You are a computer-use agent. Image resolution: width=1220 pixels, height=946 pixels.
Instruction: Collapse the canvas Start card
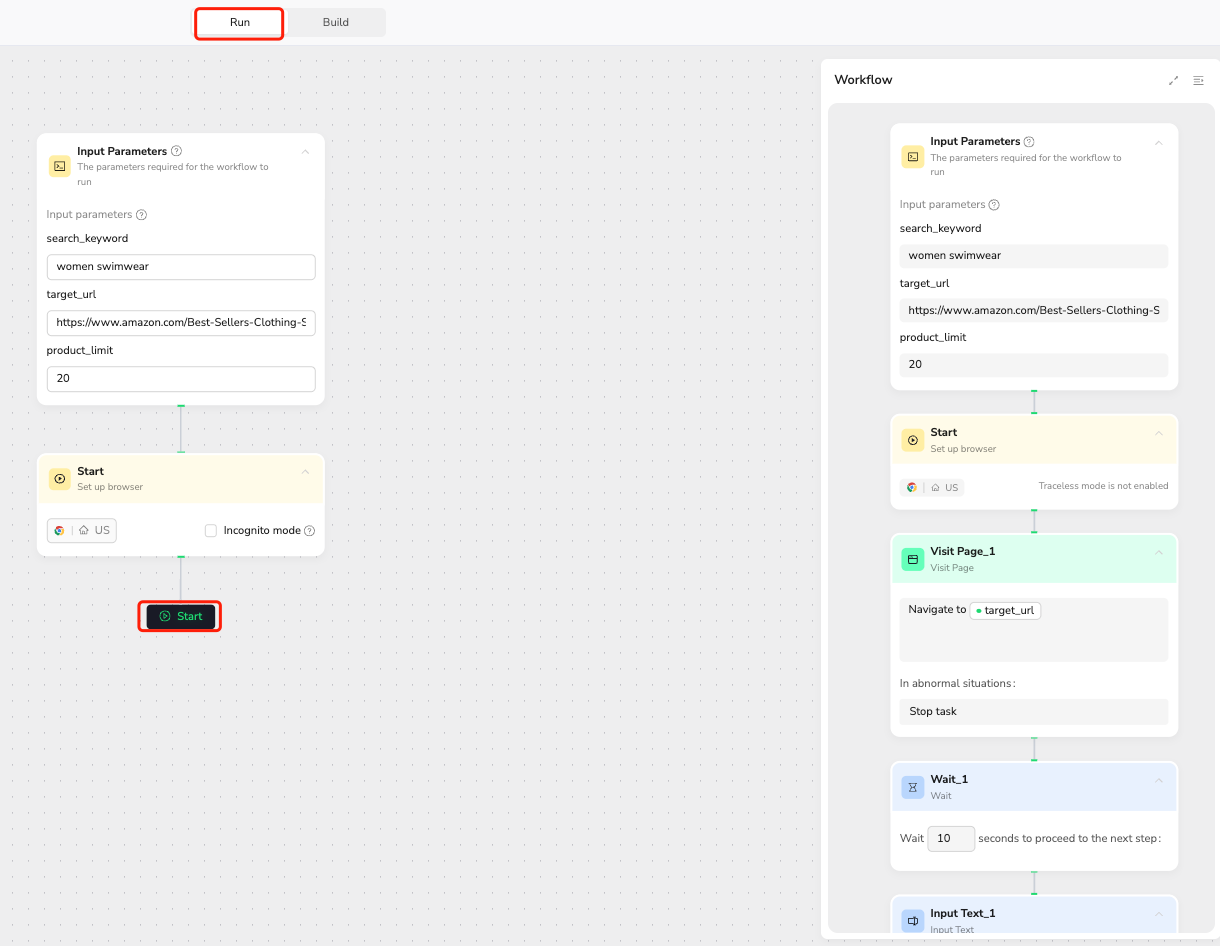(x=305, y=472)
